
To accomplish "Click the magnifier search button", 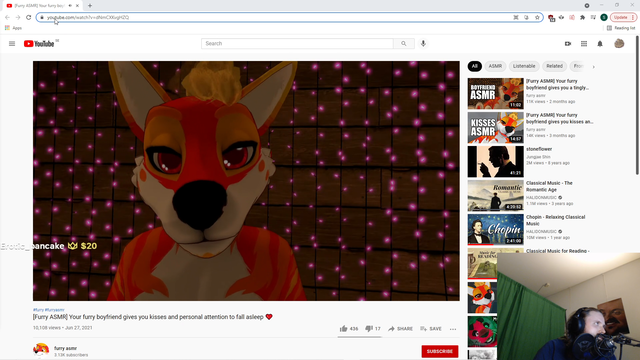I will click(x=404, y=44).
